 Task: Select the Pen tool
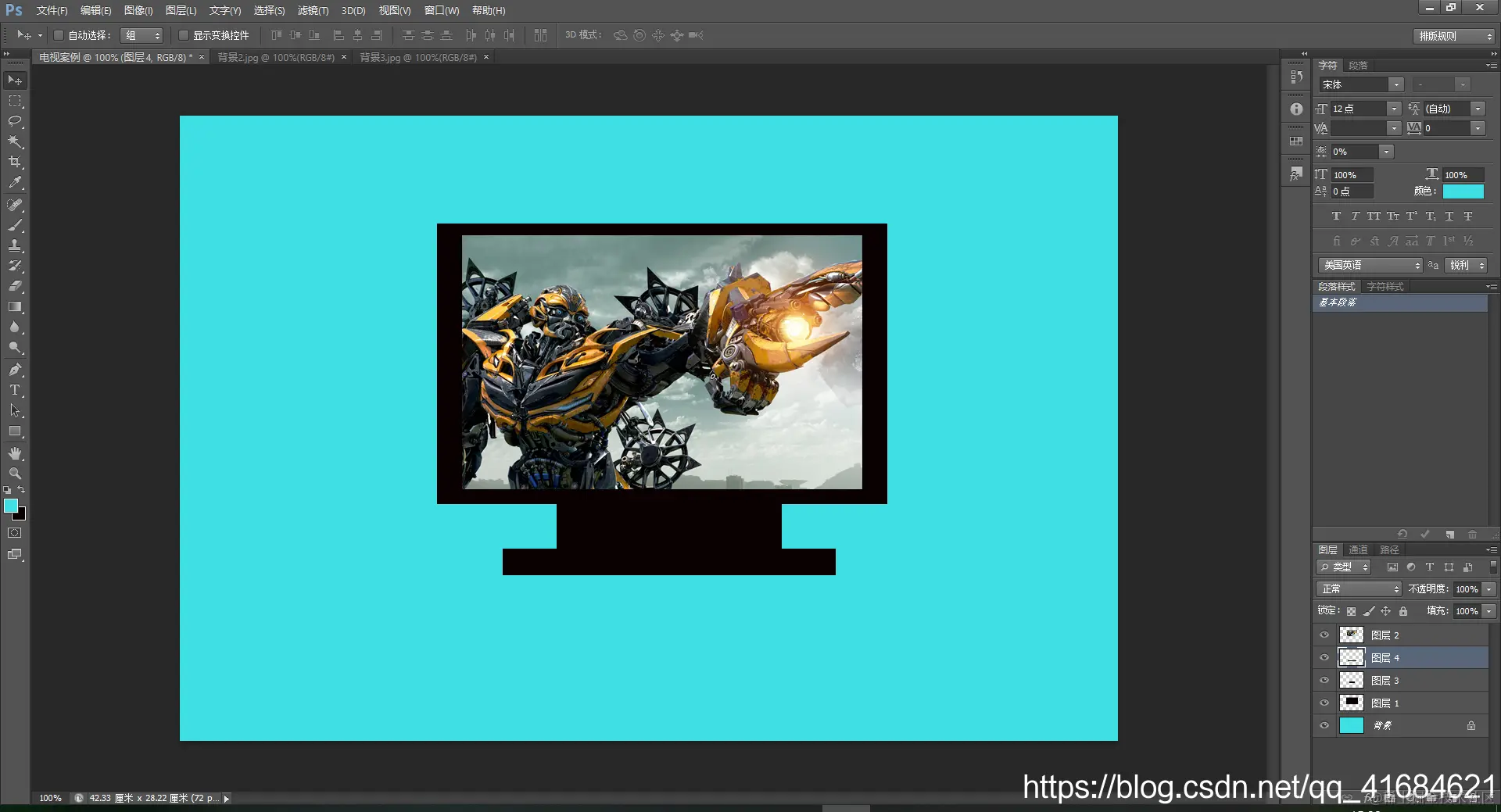15,370
